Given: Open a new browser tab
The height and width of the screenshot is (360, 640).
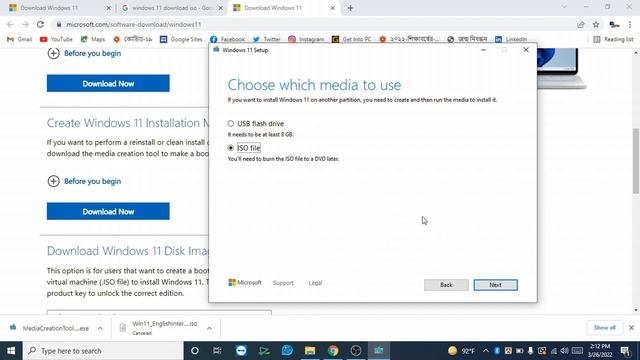Looking at the screenshot, I should [x=350, y=8].
